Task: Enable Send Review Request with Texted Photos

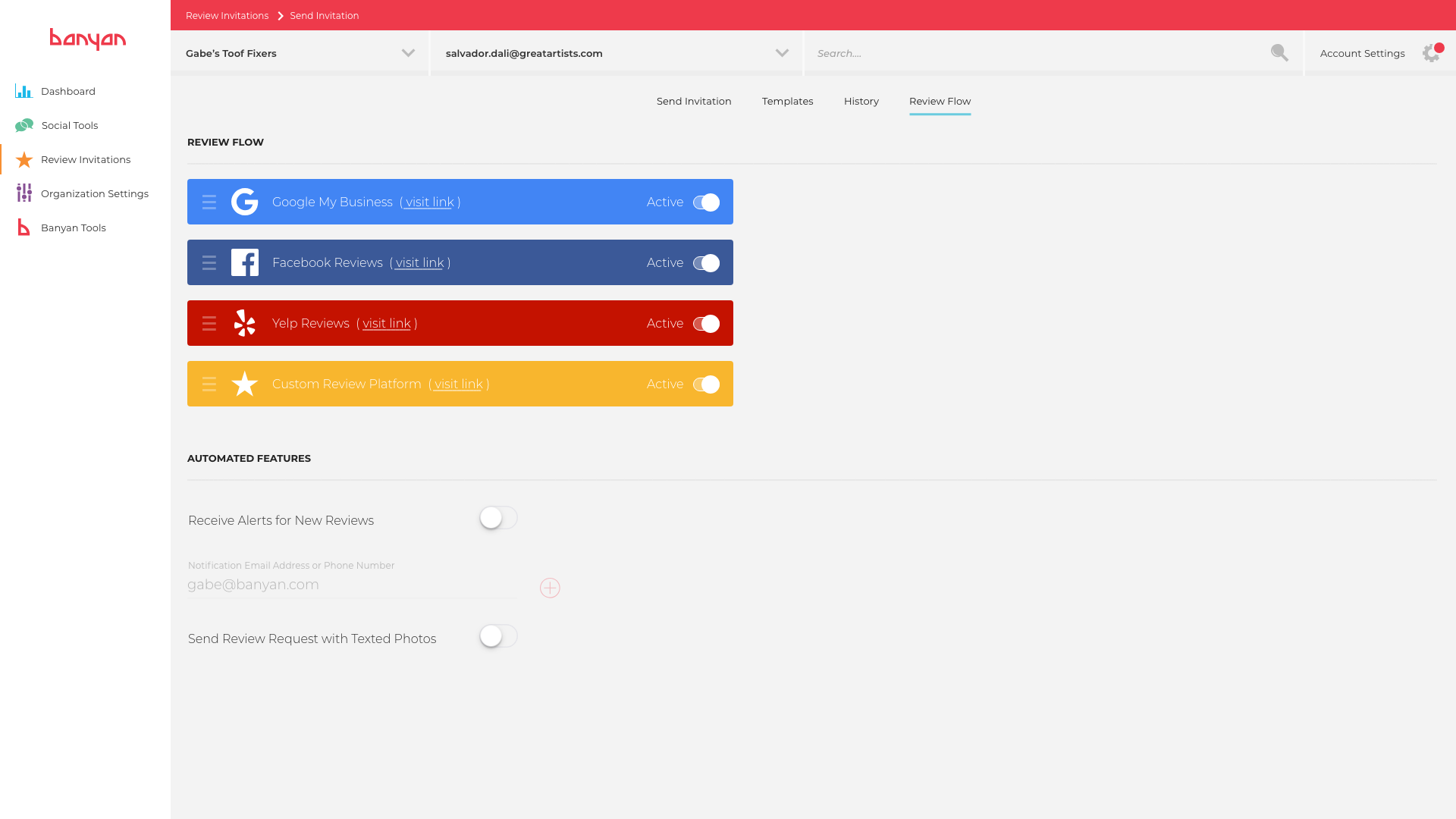Action: [498, 636]
